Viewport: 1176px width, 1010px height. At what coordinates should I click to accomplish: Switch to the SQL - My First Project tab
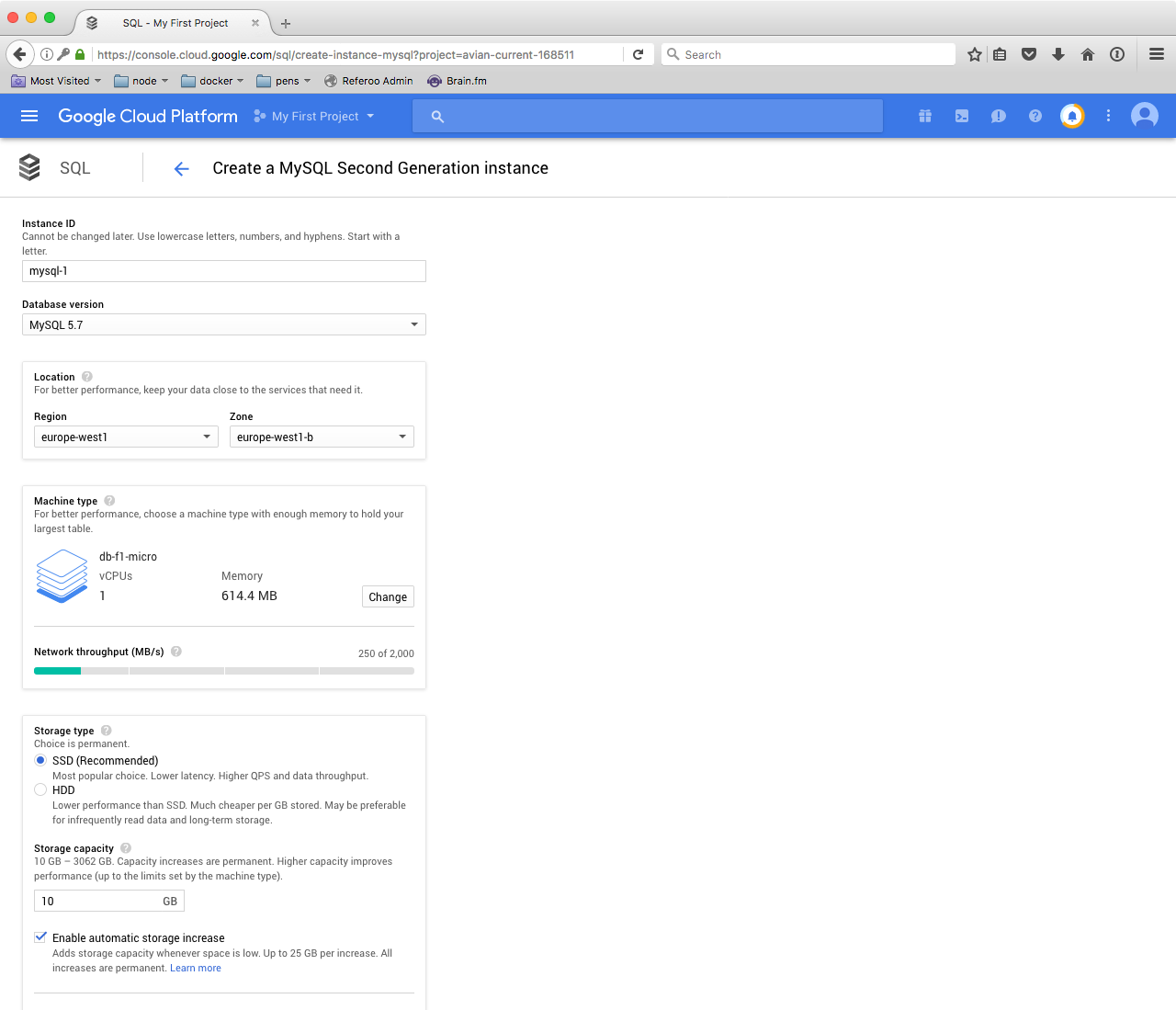pyautogui.click(x=174, y=23)
